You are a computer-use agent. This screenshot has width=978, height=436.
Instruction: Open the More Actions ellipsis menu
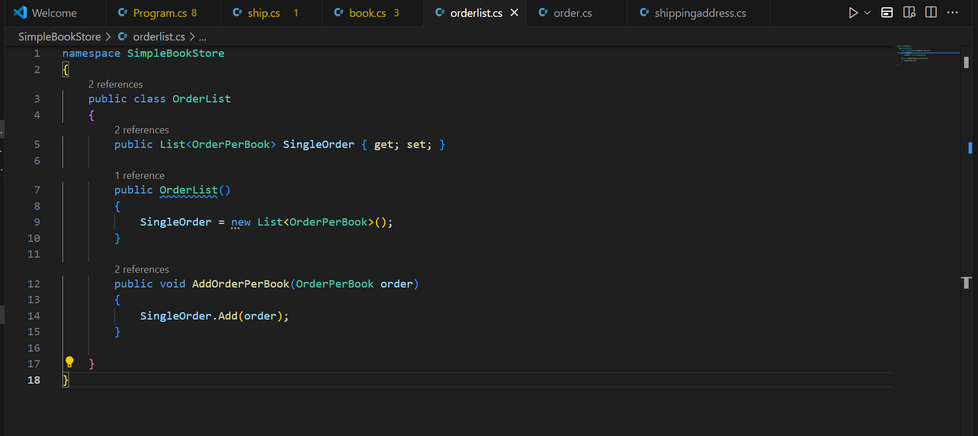[953, 13]
